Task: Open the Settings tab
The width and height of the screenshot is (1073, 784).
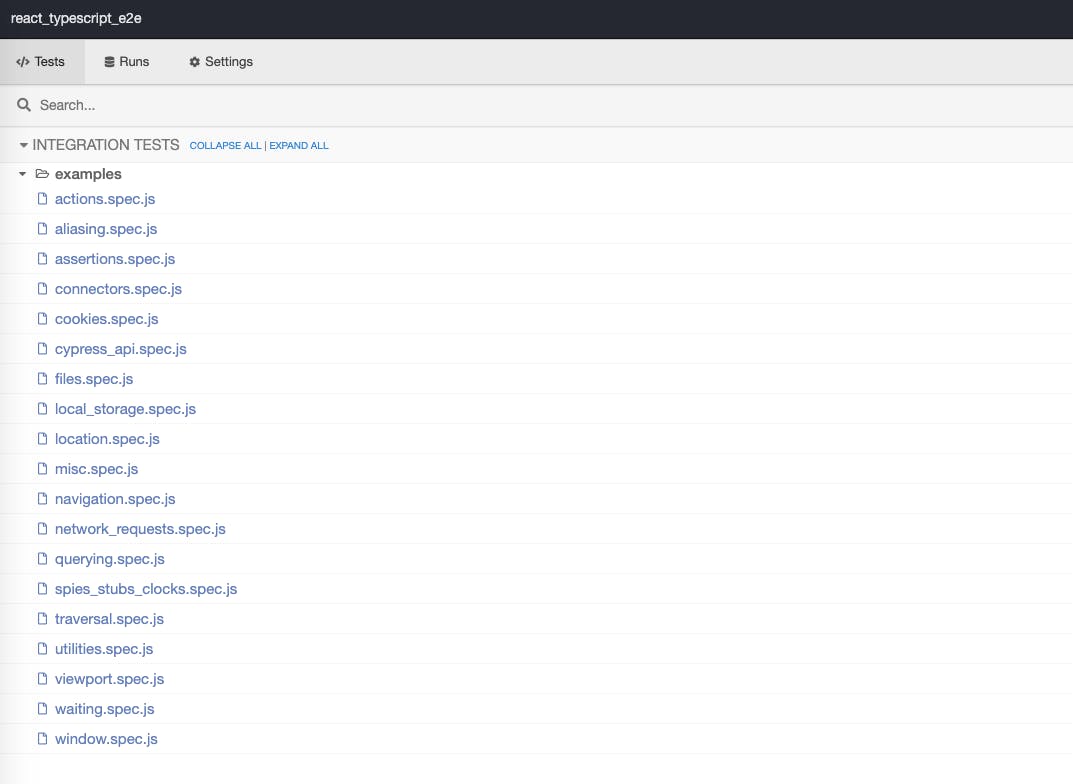Action: [x=220, y=61]
